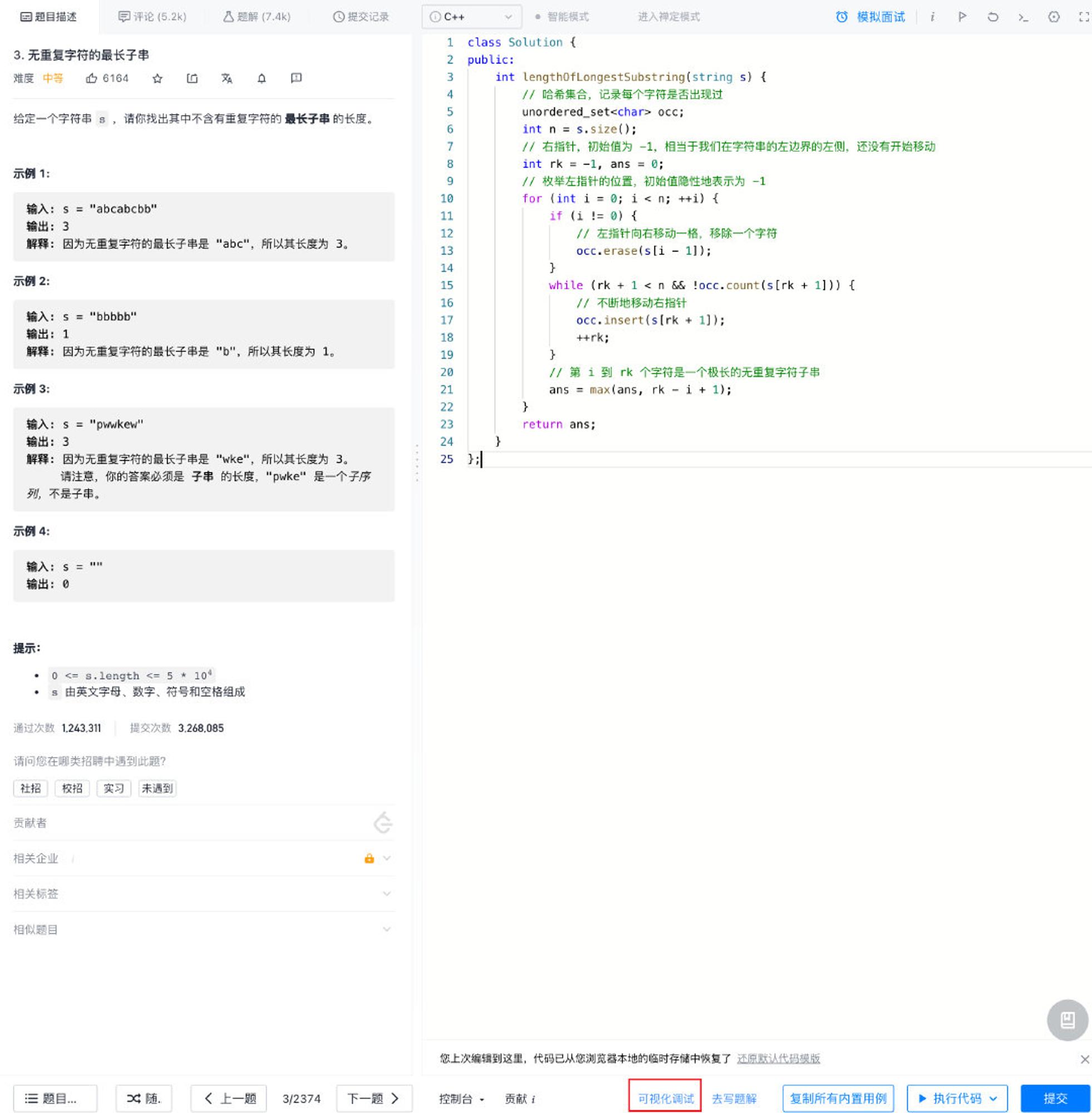Click the submission count 3,268,085
1092x1113 pixels.
pyautogui.click(x=201, y=728)
